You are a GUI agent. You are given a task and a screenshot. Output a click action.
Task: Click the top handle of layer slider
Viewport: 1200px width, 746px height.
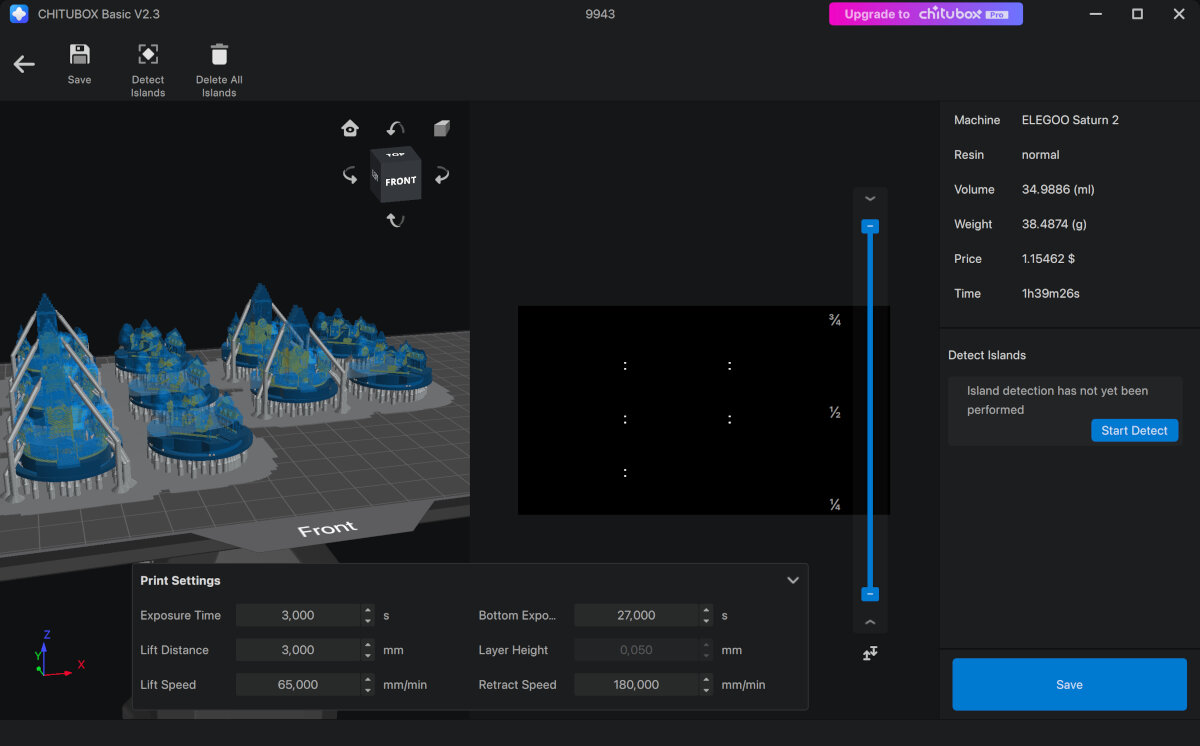tap(870, 227)
